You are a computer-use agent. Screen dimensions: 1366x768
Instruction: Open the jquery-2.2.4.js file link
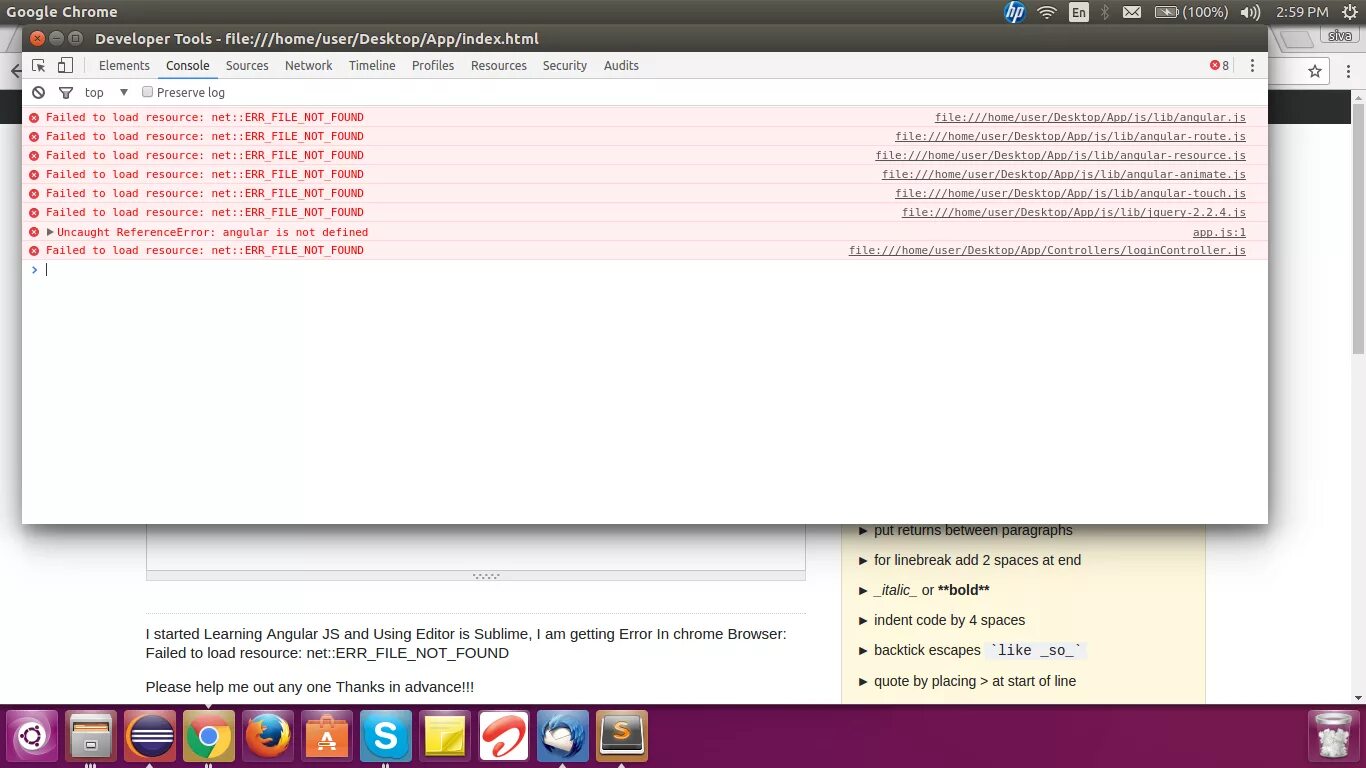coord(1074,212)
